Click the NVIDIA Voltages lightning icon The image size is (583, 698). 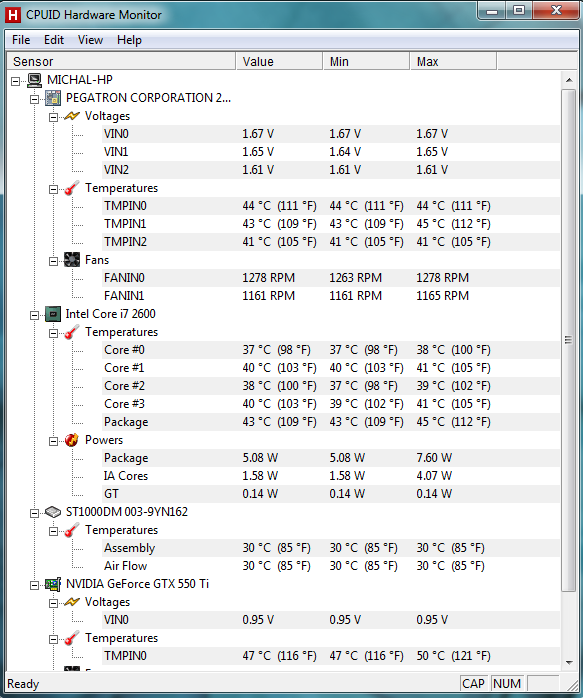(x=72, y=602)
